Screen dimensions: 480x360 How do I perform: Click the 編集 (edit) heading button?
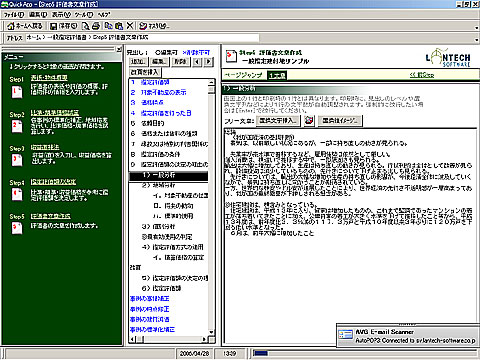tap(159, 62)
